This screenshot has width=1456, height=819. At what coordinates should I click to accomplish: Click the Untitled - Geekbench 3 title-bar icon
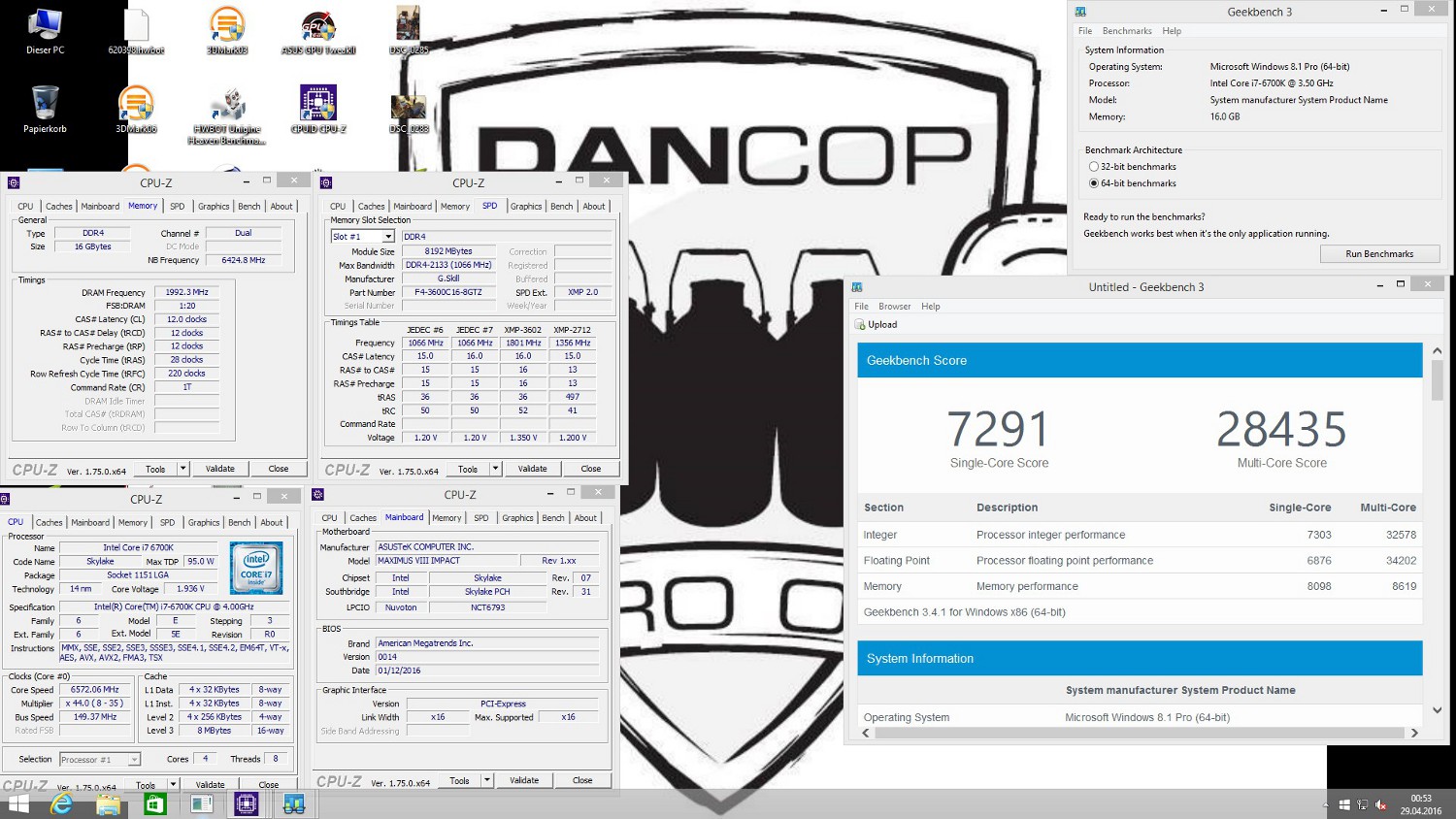pyautogui.click(x=857, y=286)
